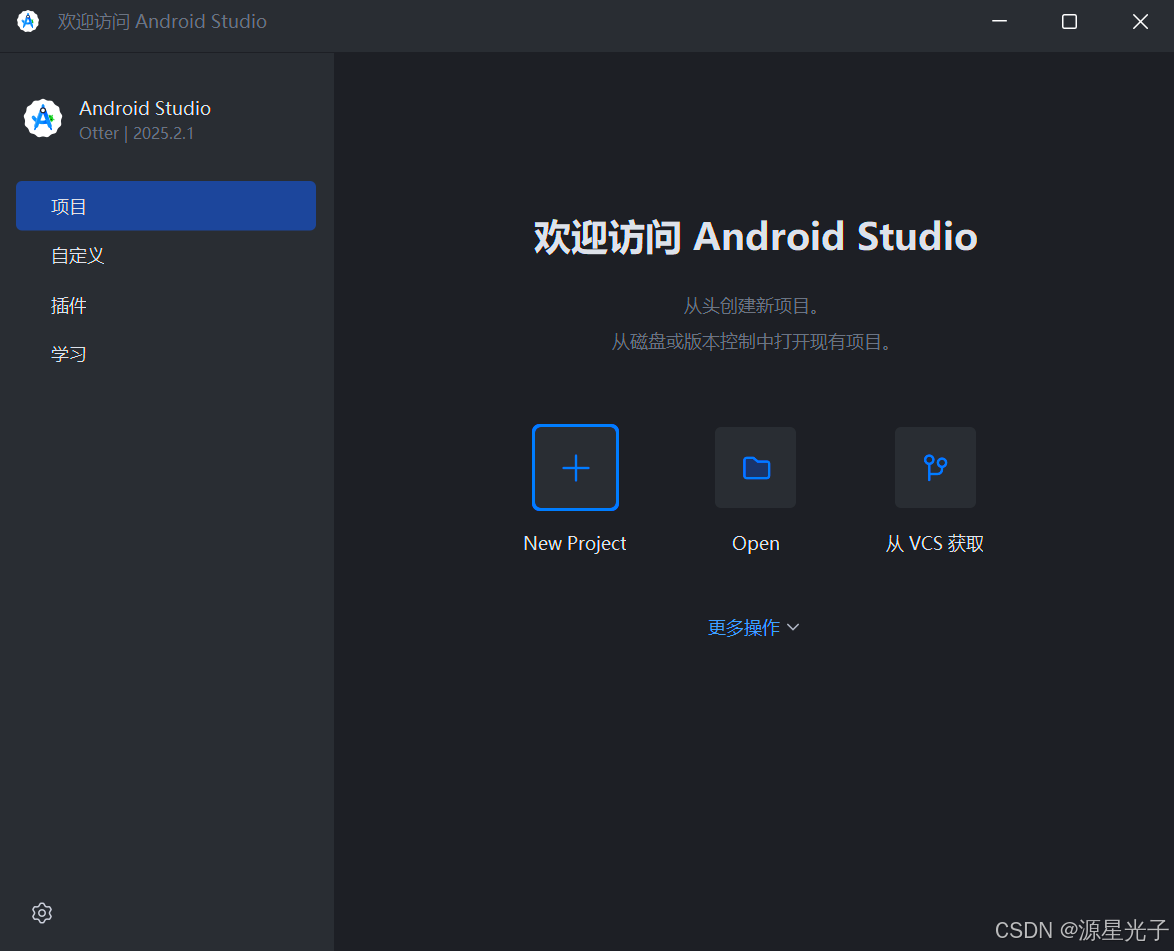This screenshot has width=1174, height=951.
Task: Select the 项目 section in sidebar
Action: coord(69,206)
